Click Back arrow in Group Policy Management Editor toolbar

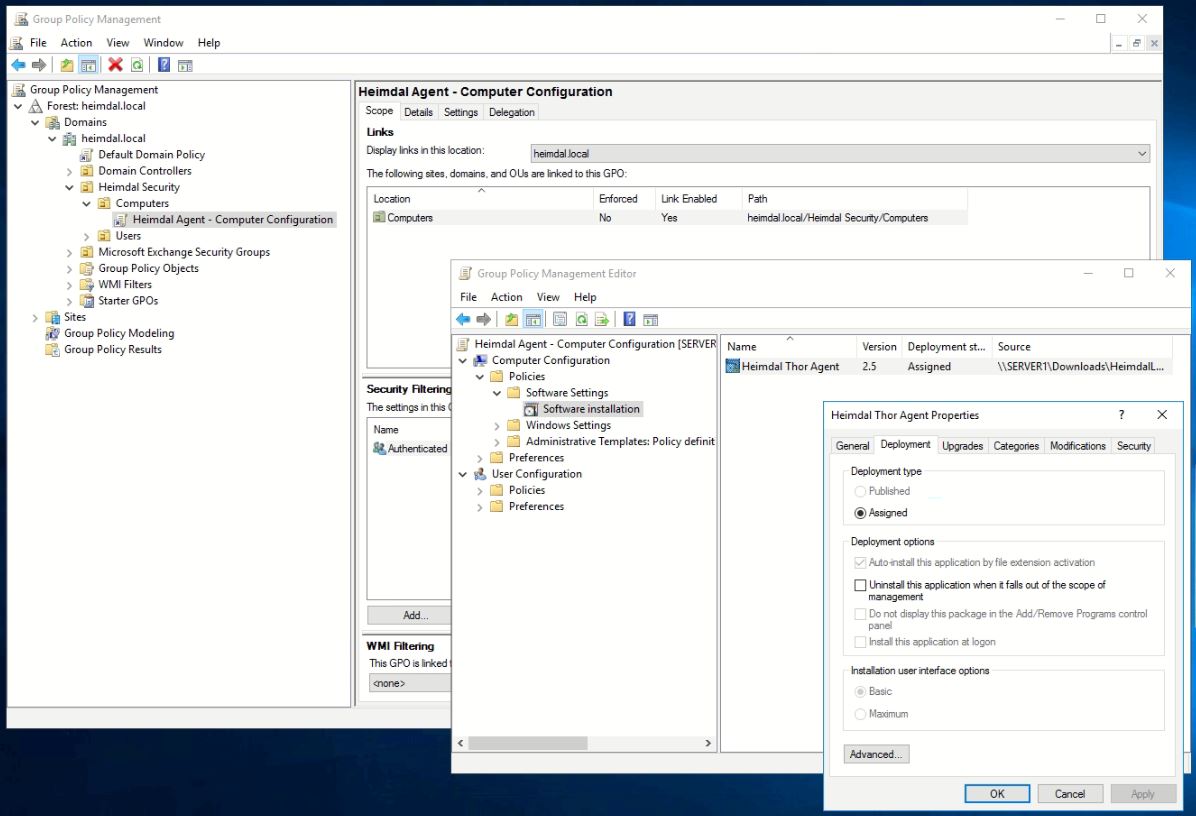click(463, 319)
